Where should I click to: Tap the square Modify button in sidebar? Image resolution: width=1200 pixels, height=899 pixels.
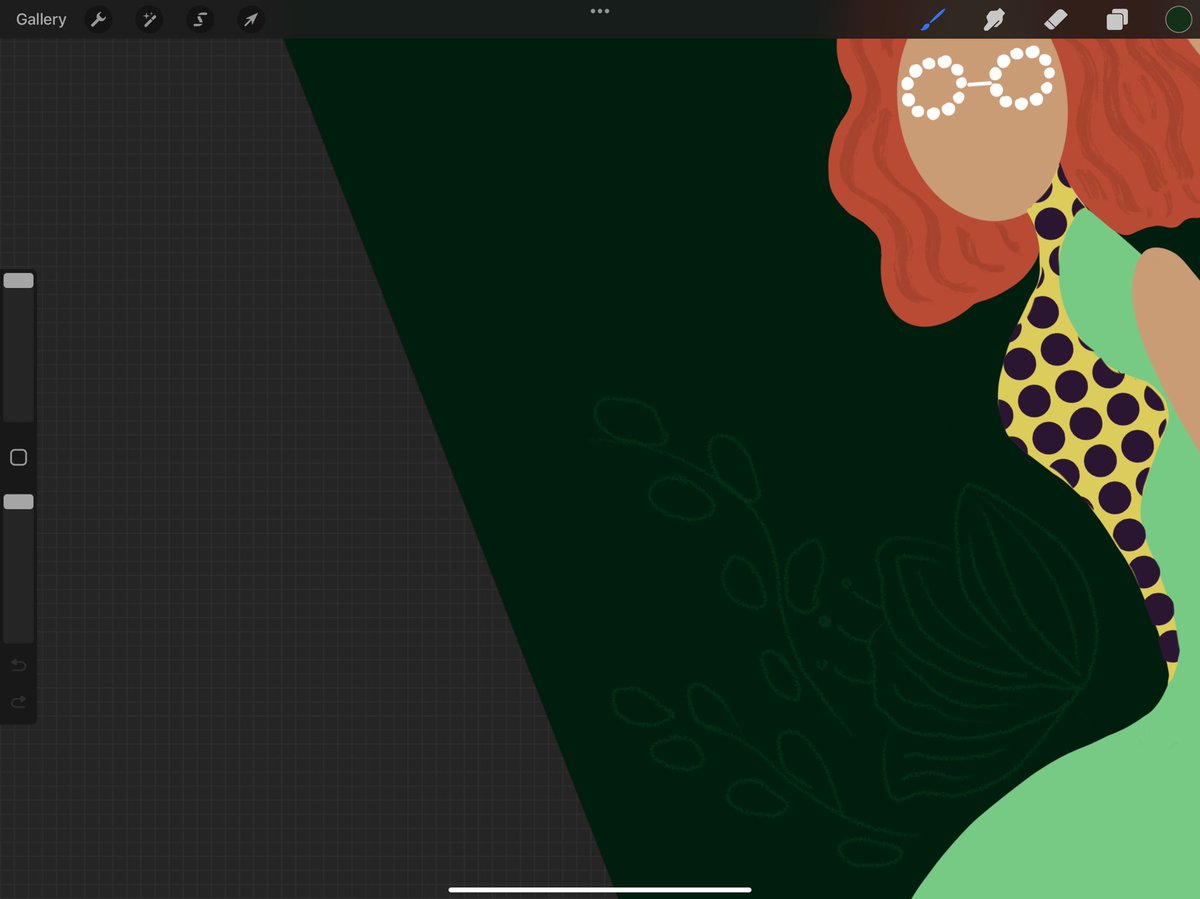[x=18, y=457]
